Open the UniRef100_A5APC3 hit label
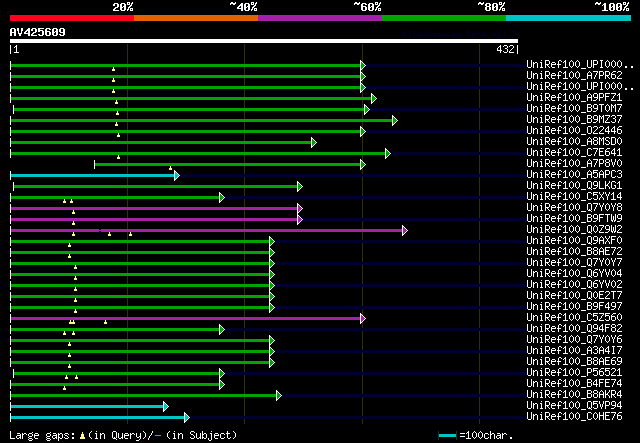Image resolution: width=640 pixels, height=443 pixels. pos(574,175)
